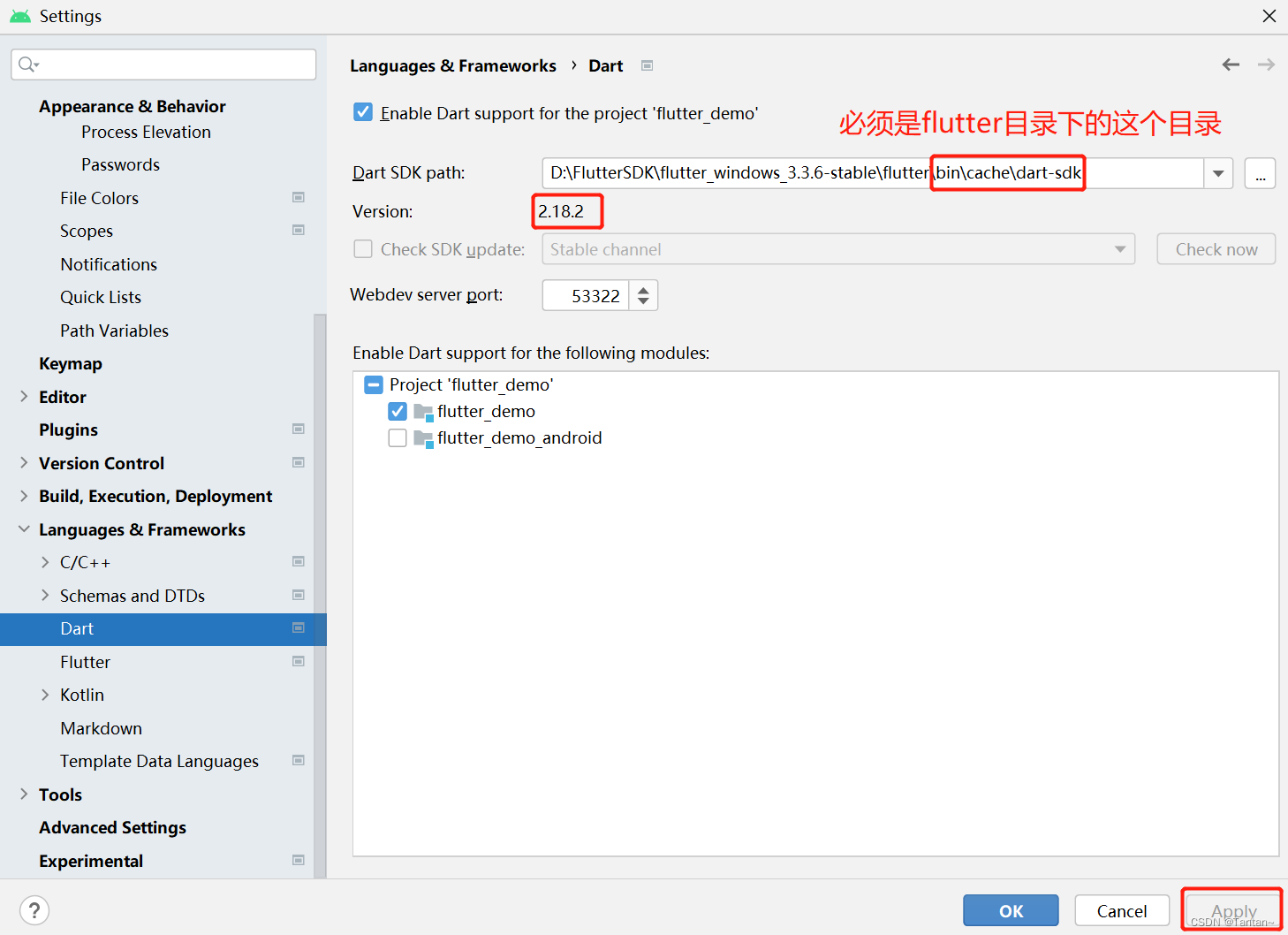Image resolution: width=1288 pixels, height=935 pixels.
Task: Expand the Version Control section
Action: point(24,463)
